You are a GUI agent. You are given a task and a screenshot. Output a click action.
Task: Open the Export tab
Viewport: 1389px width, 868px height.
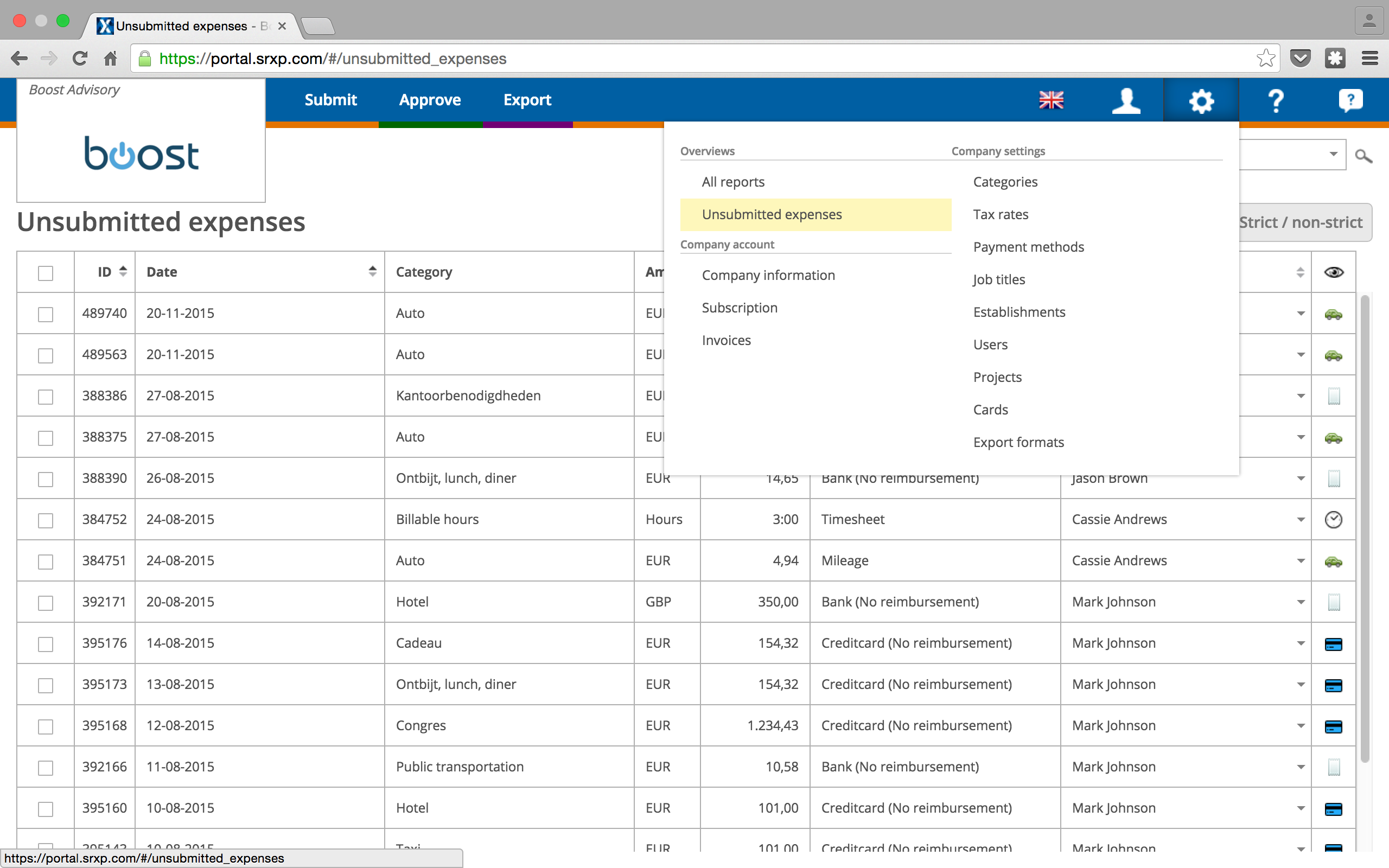(x=527, y=100)
